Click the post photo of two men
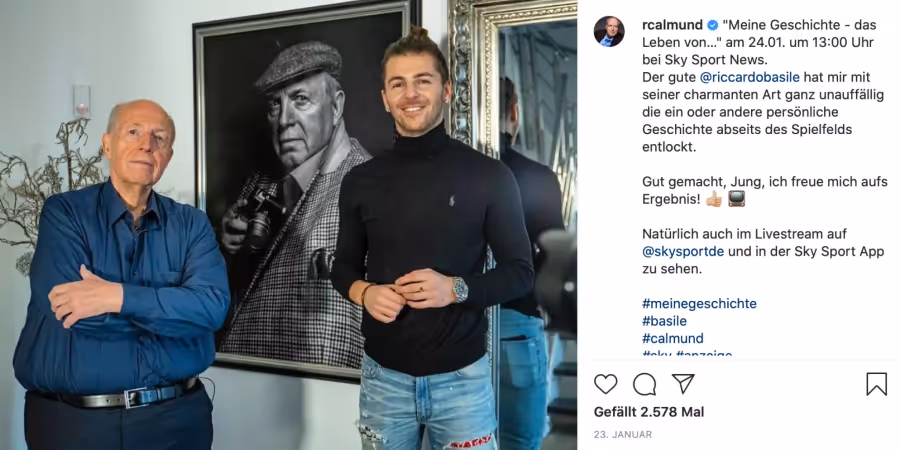This screenshot has height=450, width=900. [288, 225]
